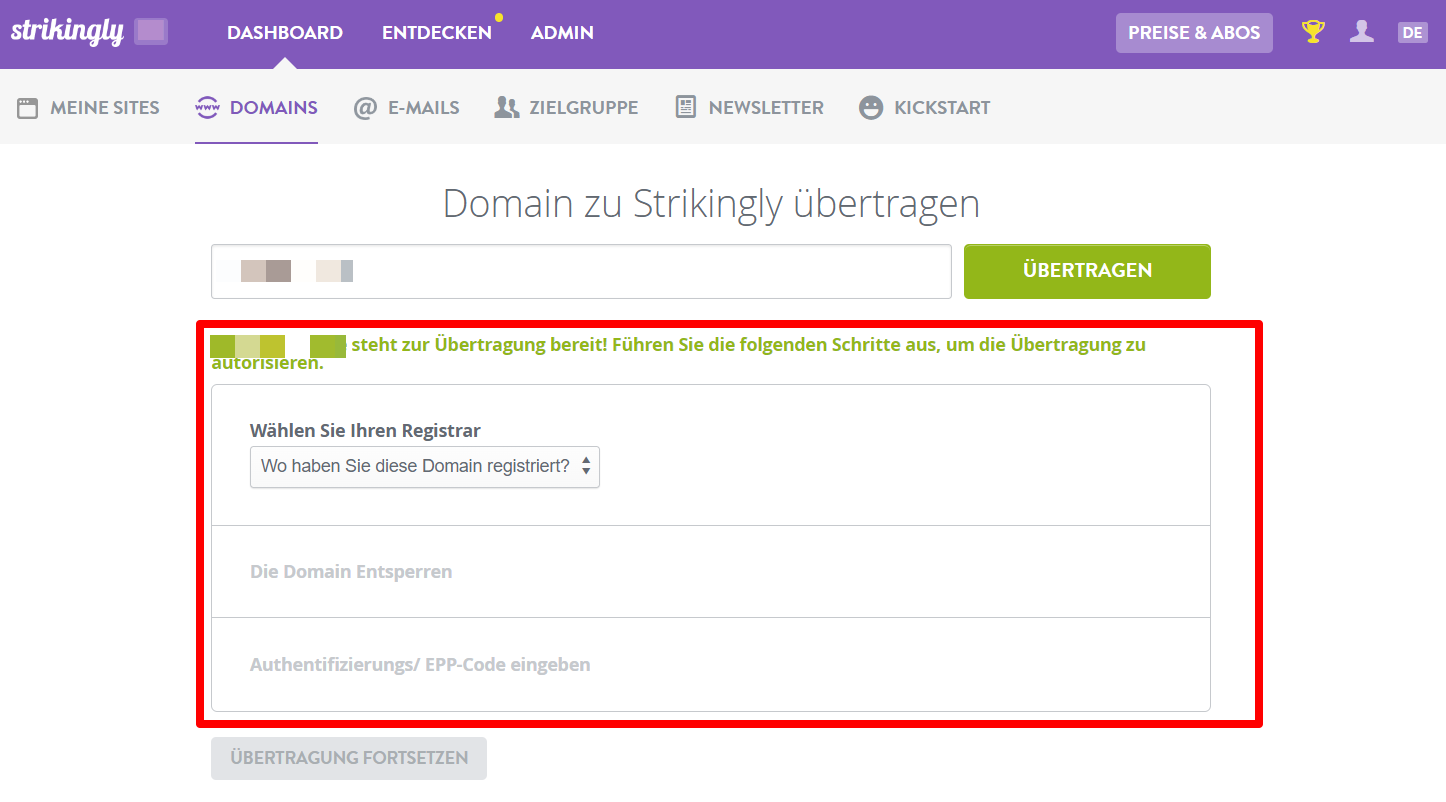Image resolution: width=1446 pixels, height=802 pixels.
Task: Open the Admin menu item
Action: tap(562, 33)
